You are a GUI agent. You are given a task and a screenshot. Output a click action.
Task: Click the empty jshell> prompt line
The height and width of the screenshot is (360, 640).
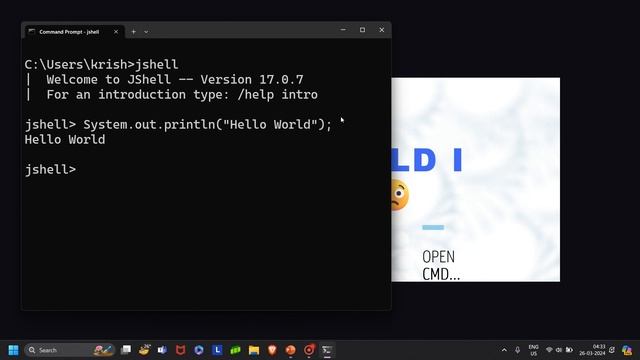(x=51, y=169)
